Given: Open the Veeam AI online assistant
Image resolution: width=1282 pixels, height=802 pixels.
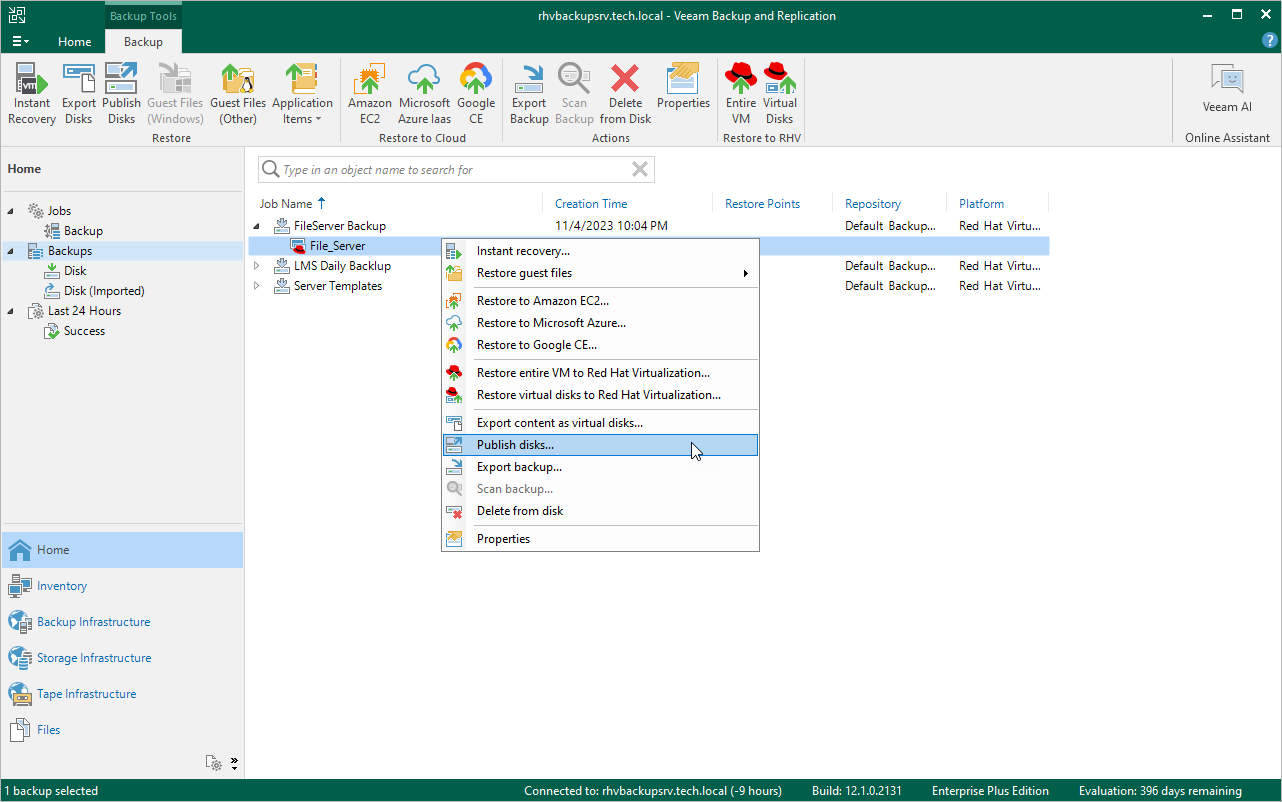Looking at the screenshot, I should click(x=1227, y=89).
